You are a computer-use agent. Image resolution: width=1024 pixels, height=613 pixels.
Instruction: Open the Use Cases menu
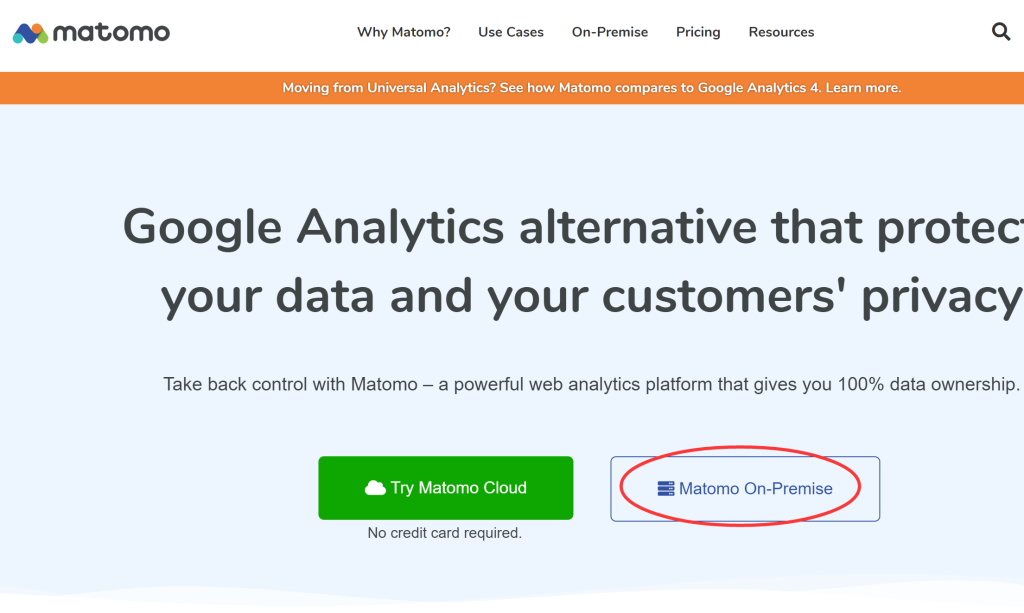pyautogui.click(x=511, y=32)
